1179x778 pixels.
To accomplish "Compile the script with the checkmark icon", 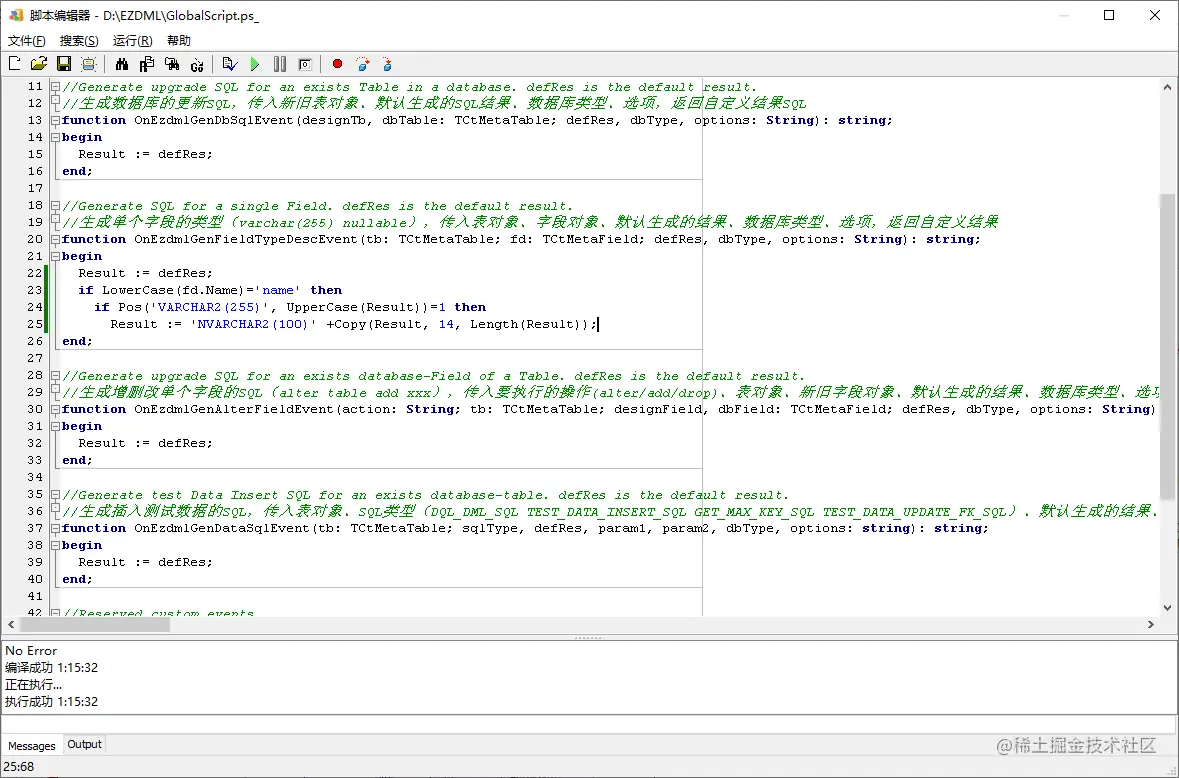I will [x=230, y=64].
